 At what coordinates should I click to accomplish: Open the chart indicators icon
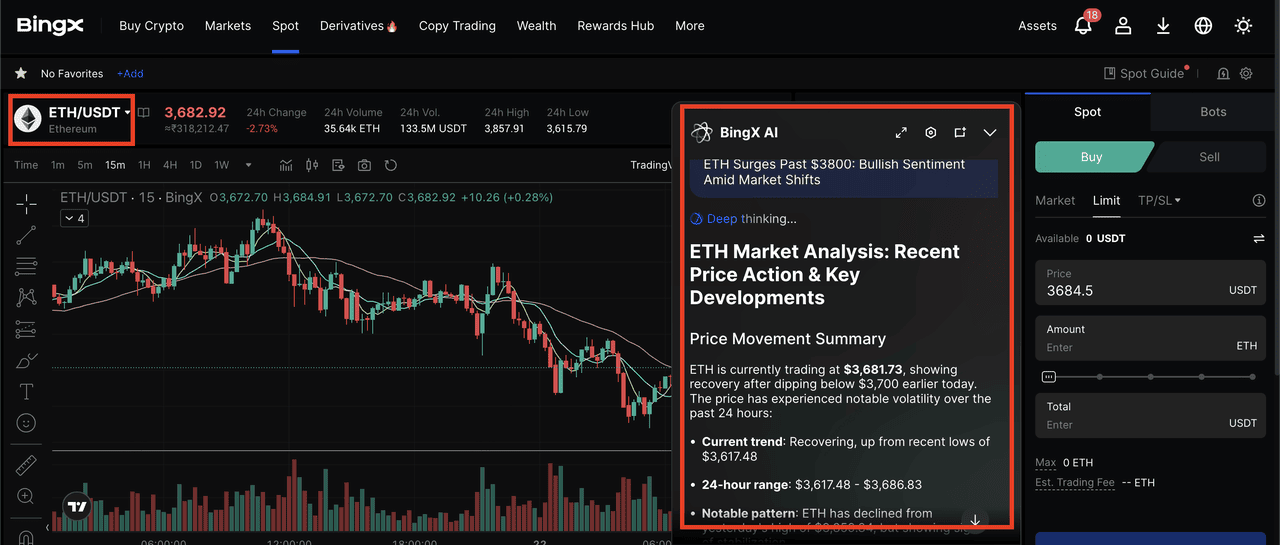[286, 165]
